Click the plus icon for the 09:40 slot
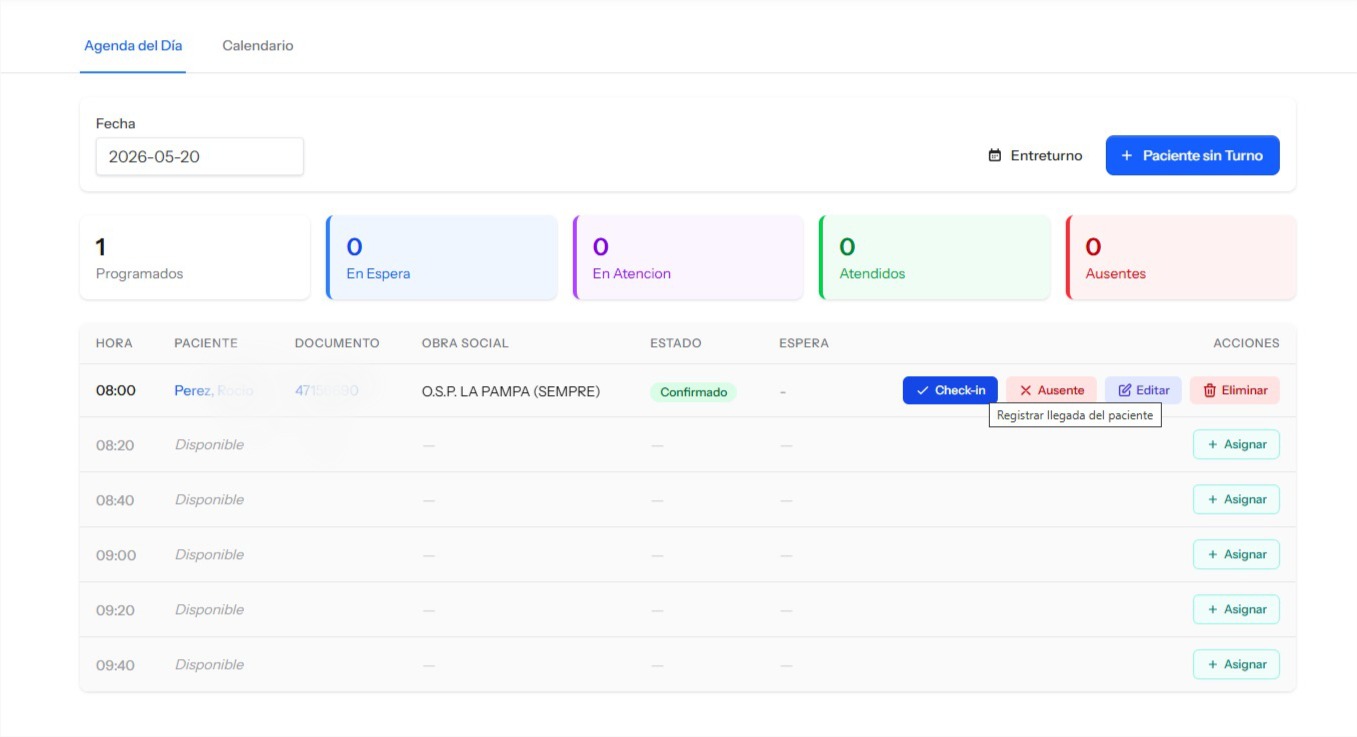Image resolution: width=1357 pixels, height=737 pixels. click(x=1213, y=665)
